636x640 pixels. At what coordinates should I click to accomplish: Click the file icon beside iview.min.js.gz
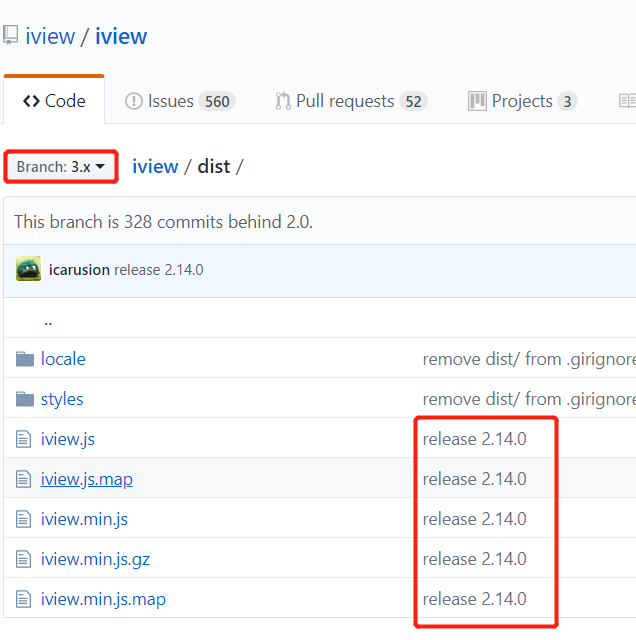tap(23, 559)
